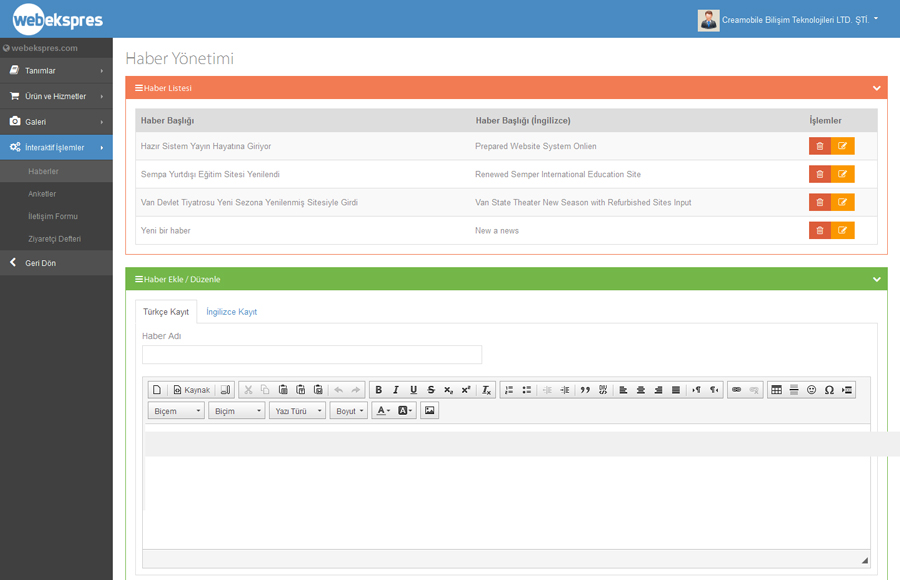Open the text color picker
The image size is (900, 580).
click(x=382, y=411)
